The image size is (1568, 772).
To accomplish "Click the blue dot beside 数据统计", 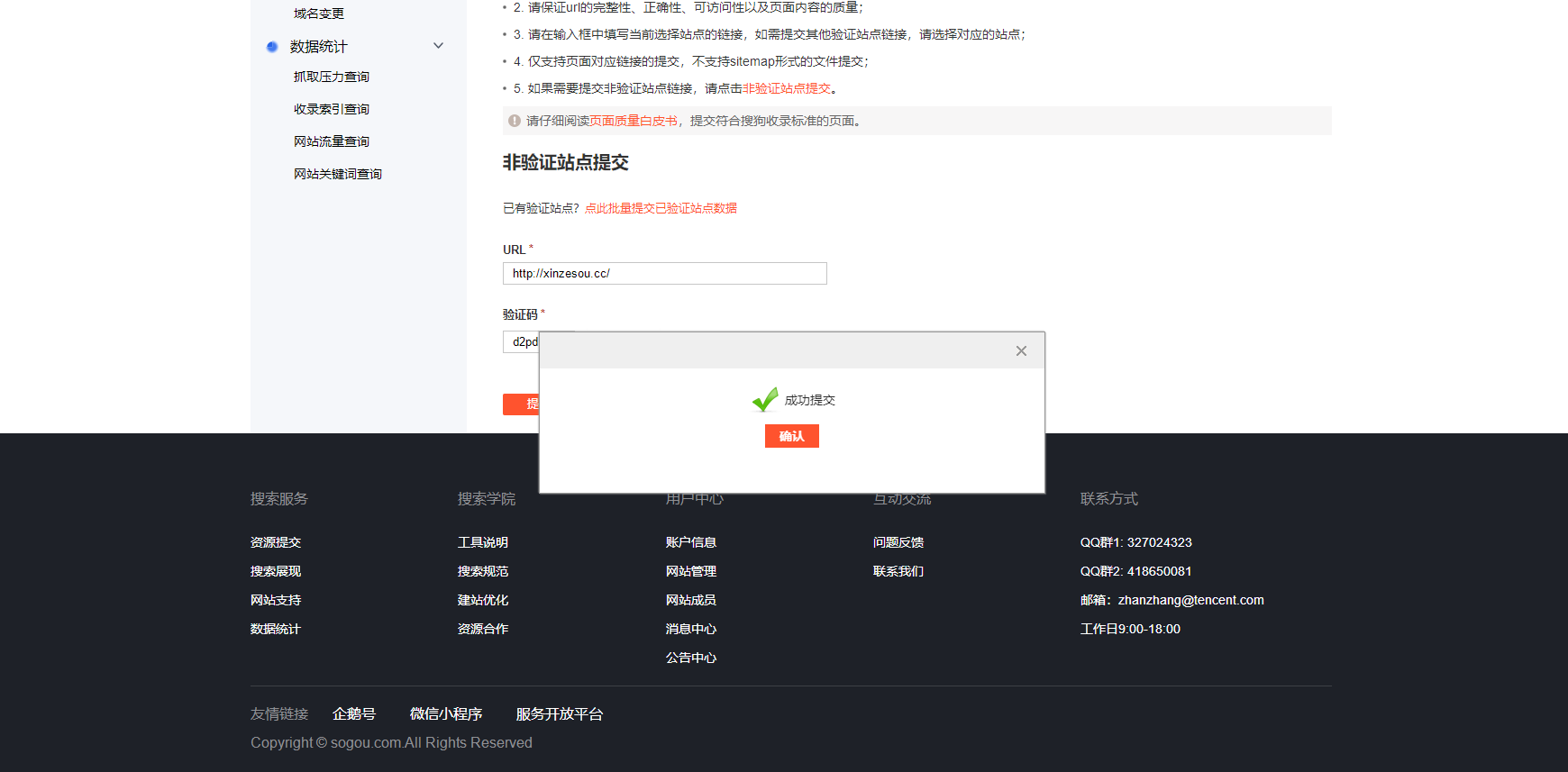I will tap(272, 47).
